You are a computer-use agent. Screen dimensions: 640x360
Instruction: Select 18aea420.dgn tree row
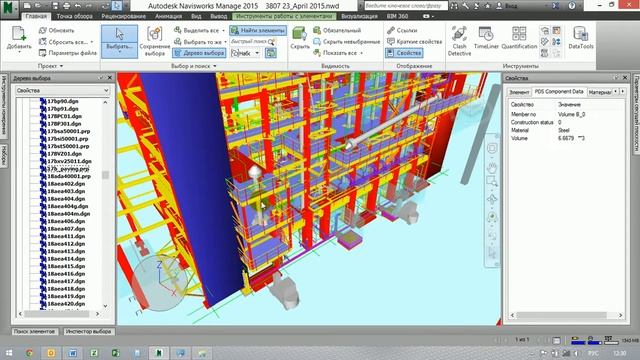pyautogui.click(x=66, y=304)
